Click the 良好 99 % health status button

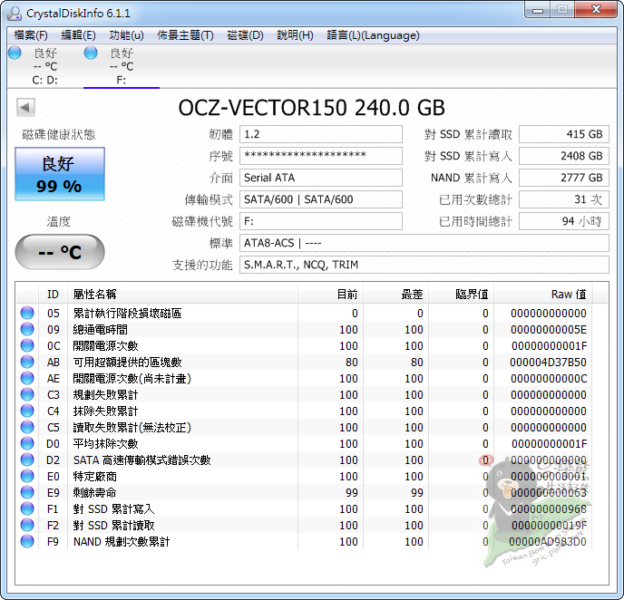[x=60, y=174]
